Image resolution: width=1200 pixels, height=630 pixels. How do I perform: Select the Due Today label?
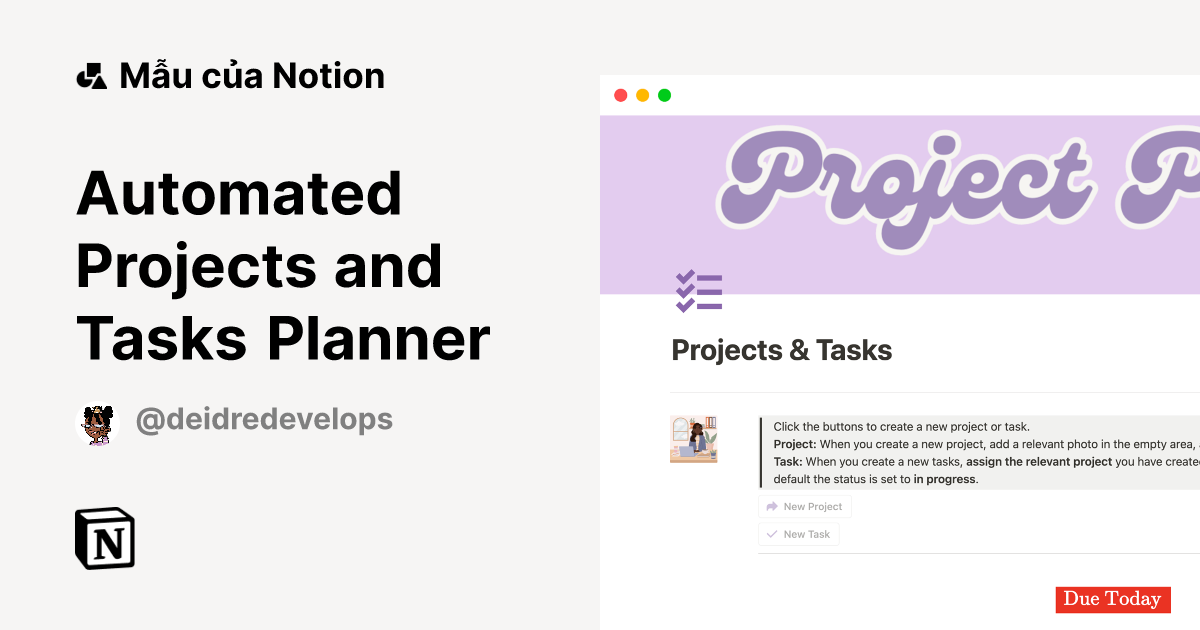point(1113,600)
